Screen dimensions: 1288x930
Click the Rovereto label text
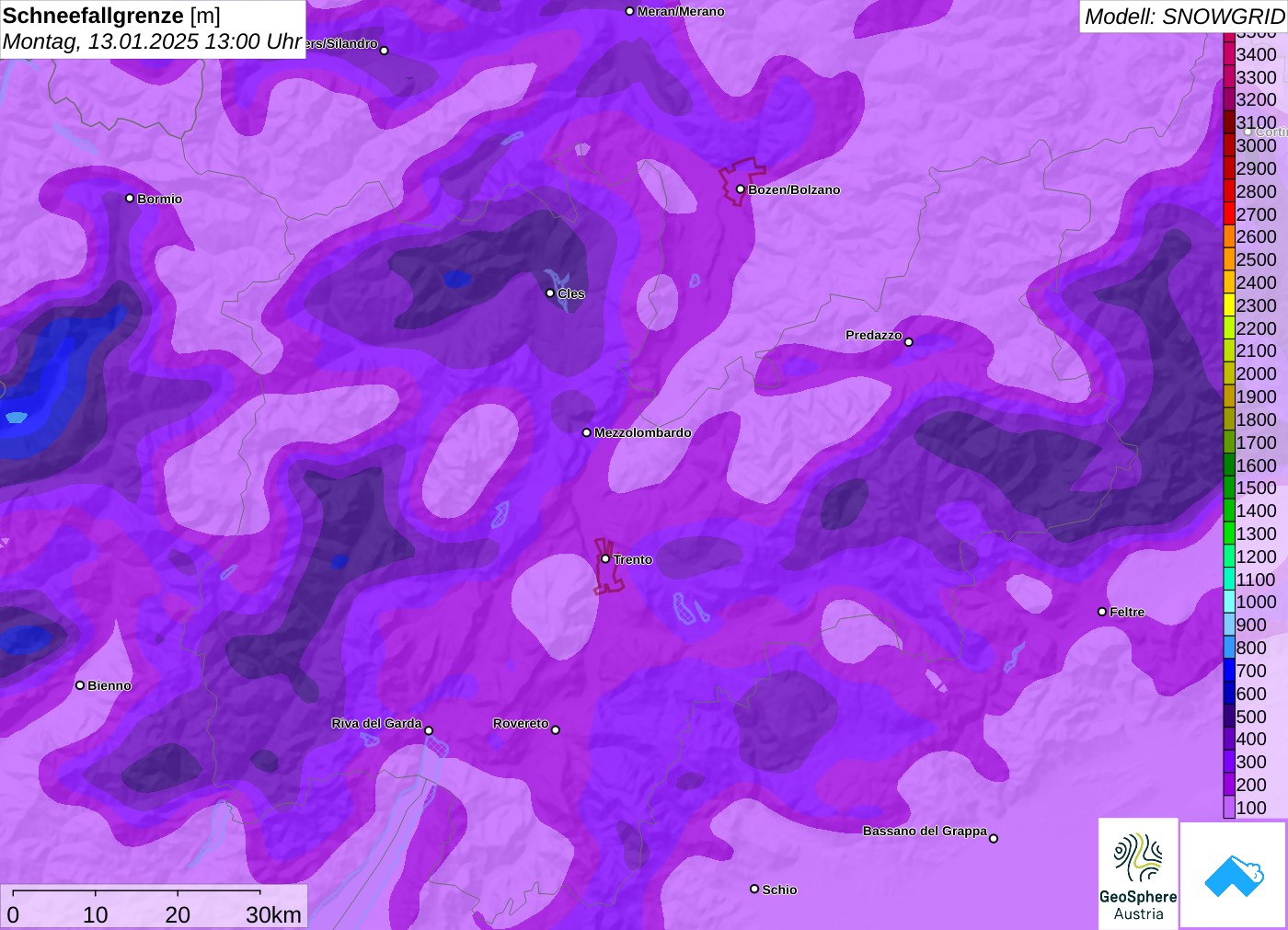coord(521,723)
